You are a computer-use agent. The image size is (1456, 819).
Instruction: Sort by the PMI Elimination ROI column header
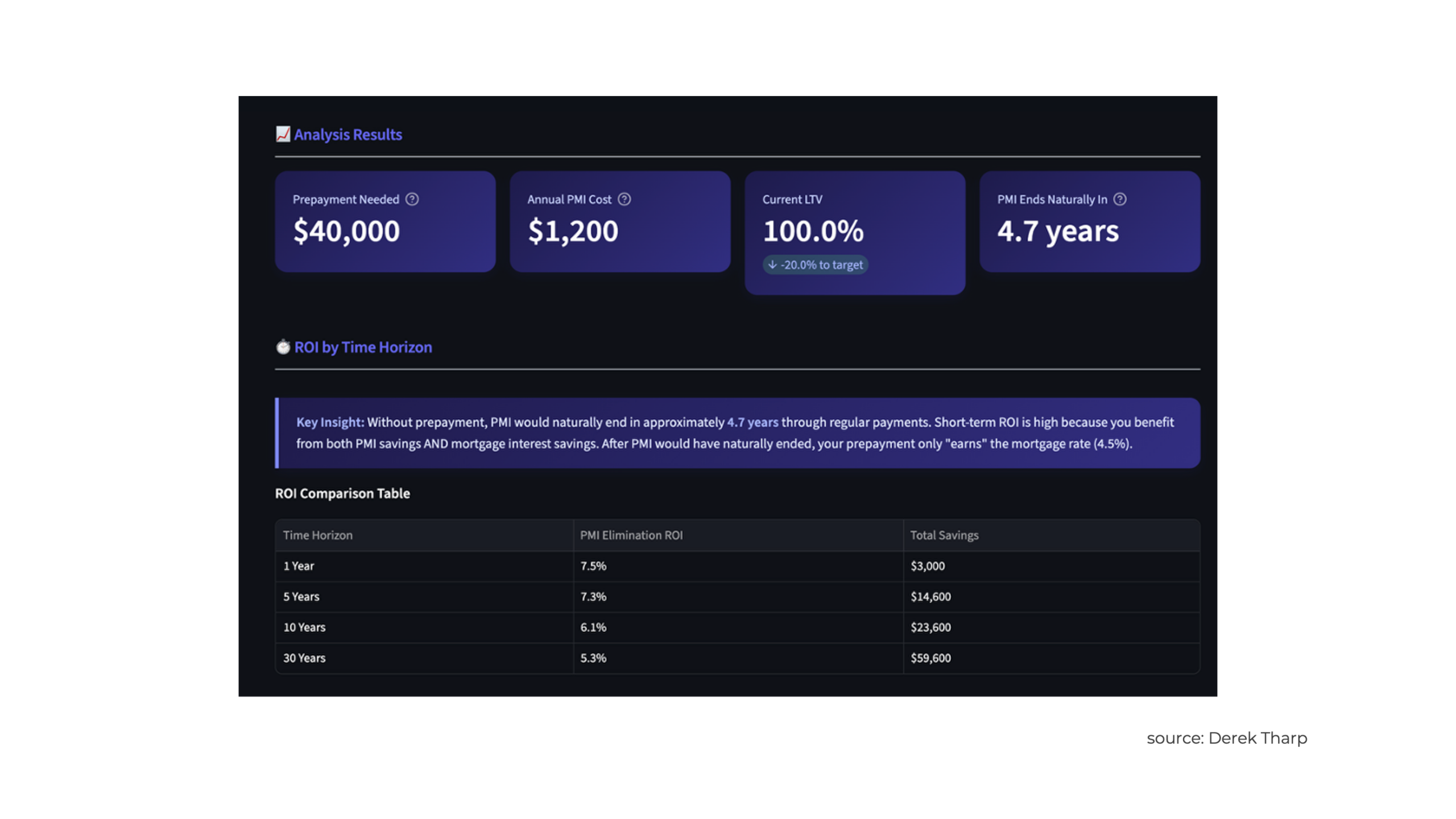click(631, 535)
